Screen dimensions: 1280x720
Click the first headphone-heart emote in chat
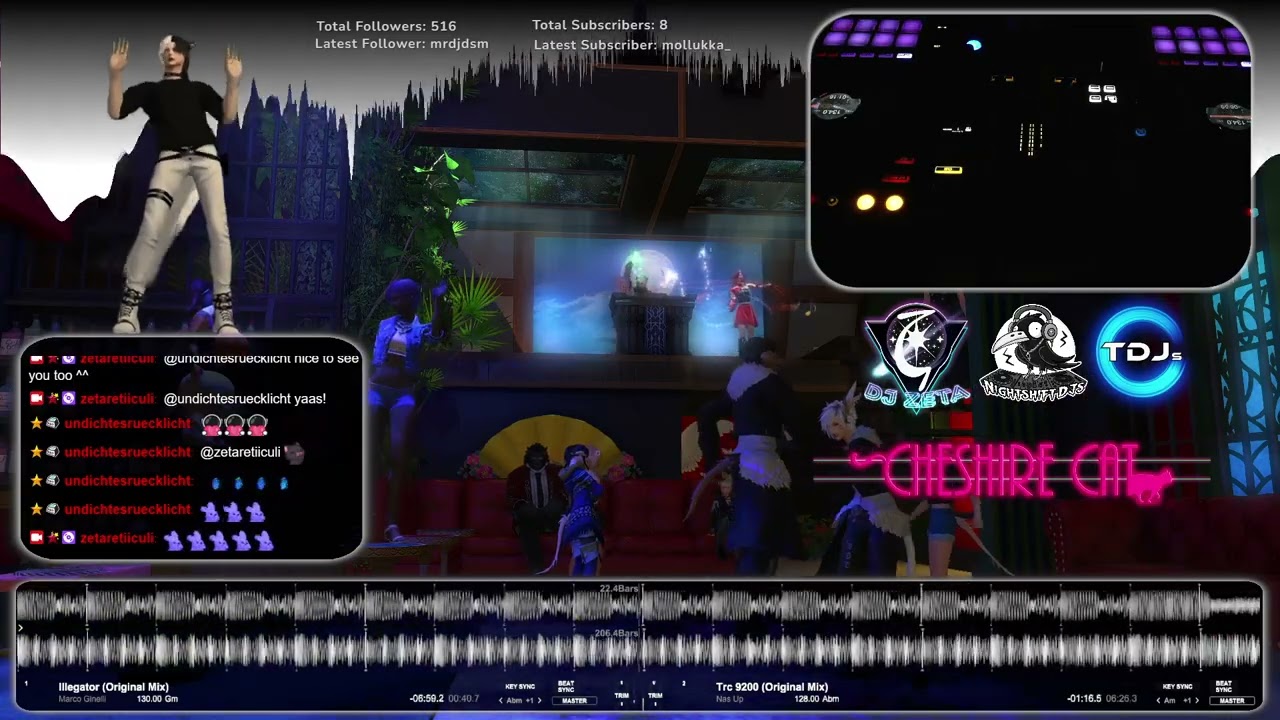(212, 424)
